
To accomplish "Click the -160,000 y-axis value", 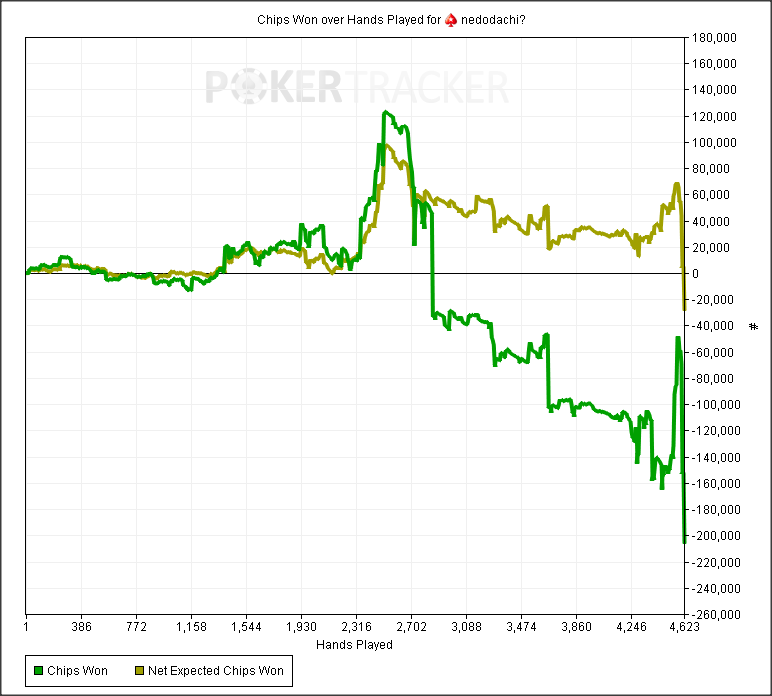I will click(716, 483).
